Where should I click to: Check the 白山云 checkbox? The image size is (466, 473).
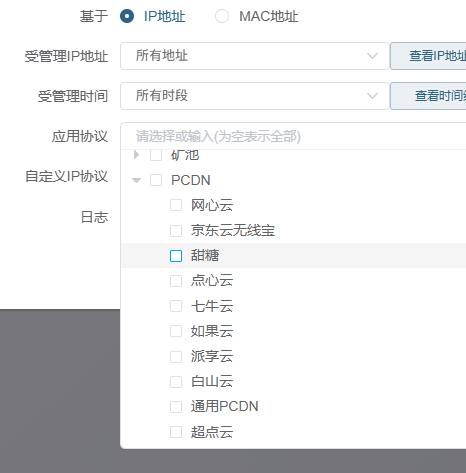point(176,382)
